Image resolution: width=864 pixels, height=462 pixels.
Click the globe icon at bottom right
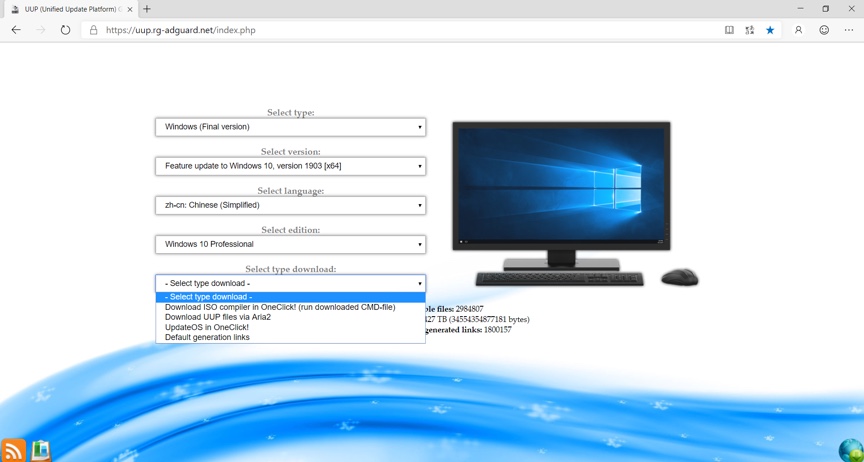pos(851,450)
